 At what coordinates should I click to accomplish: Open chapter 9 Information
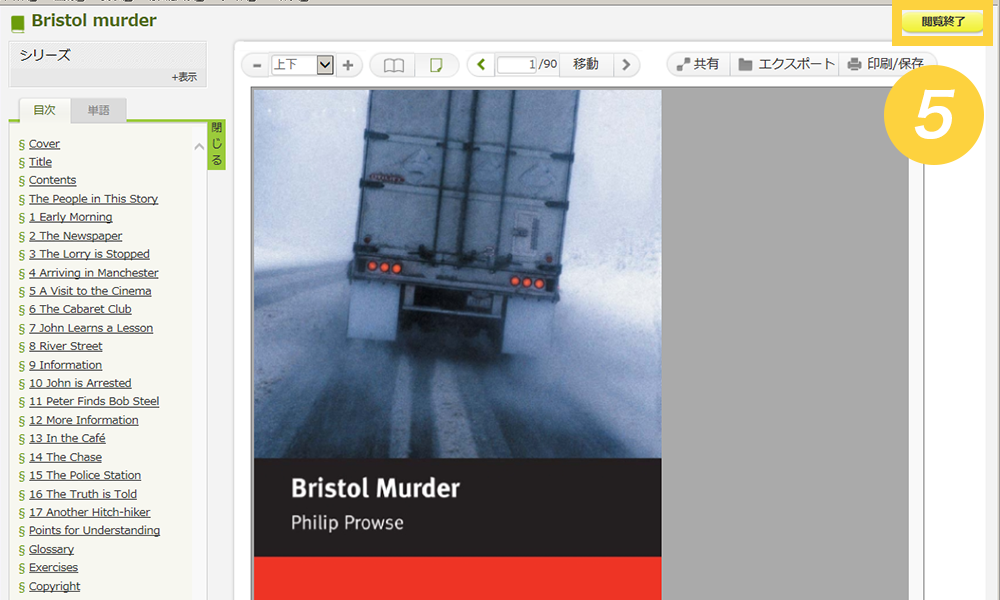coord(65,365)
